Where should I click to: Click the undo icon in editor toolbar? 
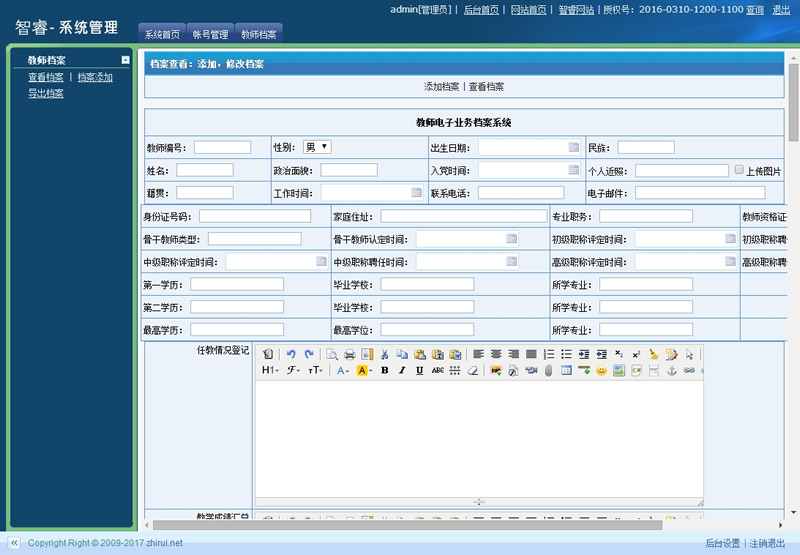click(291, 354)
